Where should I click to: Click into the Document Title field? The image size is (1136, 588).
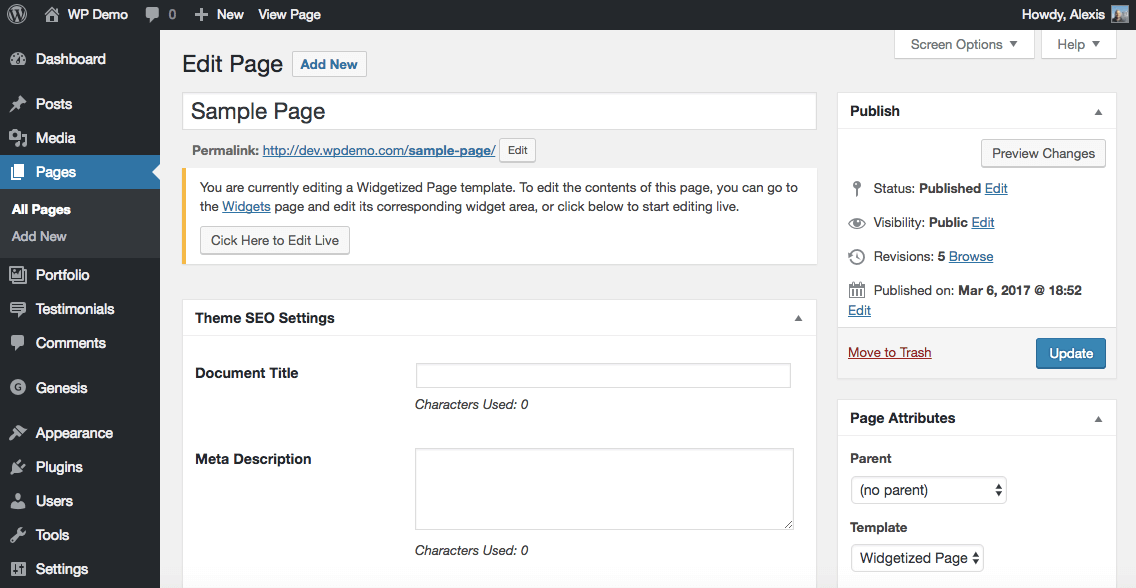603,375
